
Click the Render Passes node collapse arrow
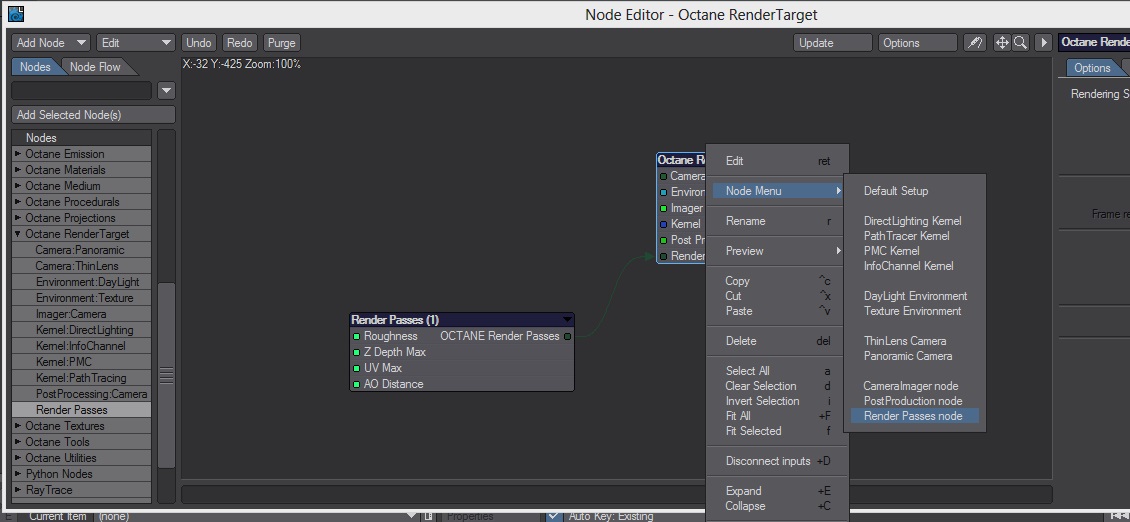click(567, 319)
